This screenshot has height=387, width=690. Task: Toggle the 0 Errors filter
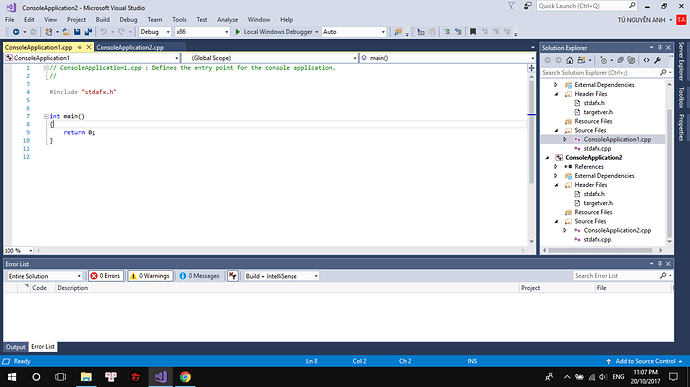(x=106, y=276)
